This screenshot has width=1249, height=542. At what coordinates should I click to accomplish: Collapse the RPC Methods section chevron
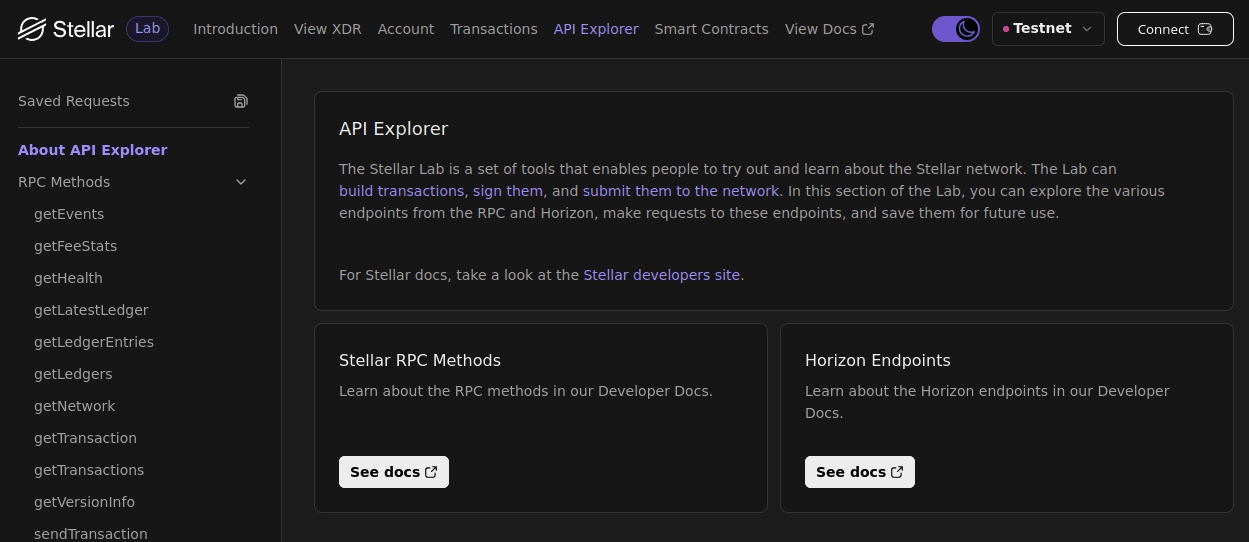coord(241,182)
